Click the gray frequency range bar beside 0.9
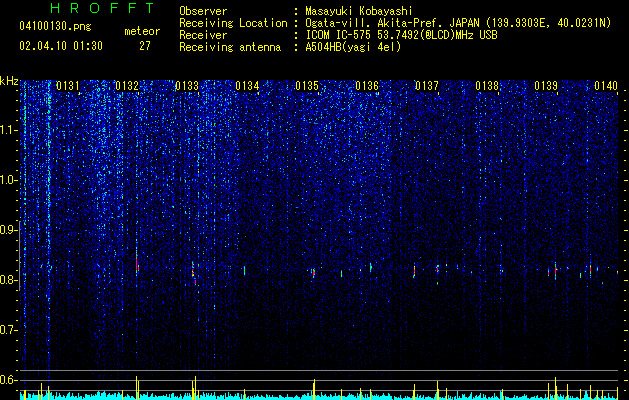Image resolution: width=629 pixels, height=400 pixels. [20, 255]
